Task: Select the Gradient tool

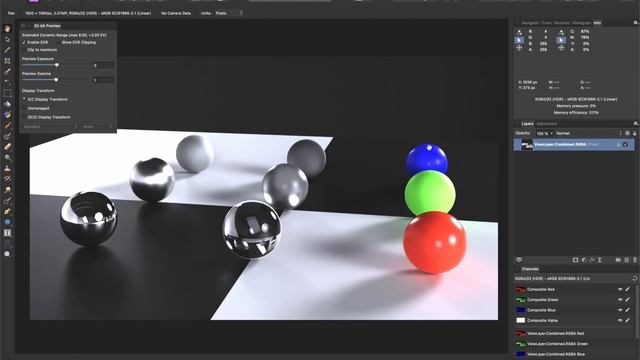Action: 7,115
